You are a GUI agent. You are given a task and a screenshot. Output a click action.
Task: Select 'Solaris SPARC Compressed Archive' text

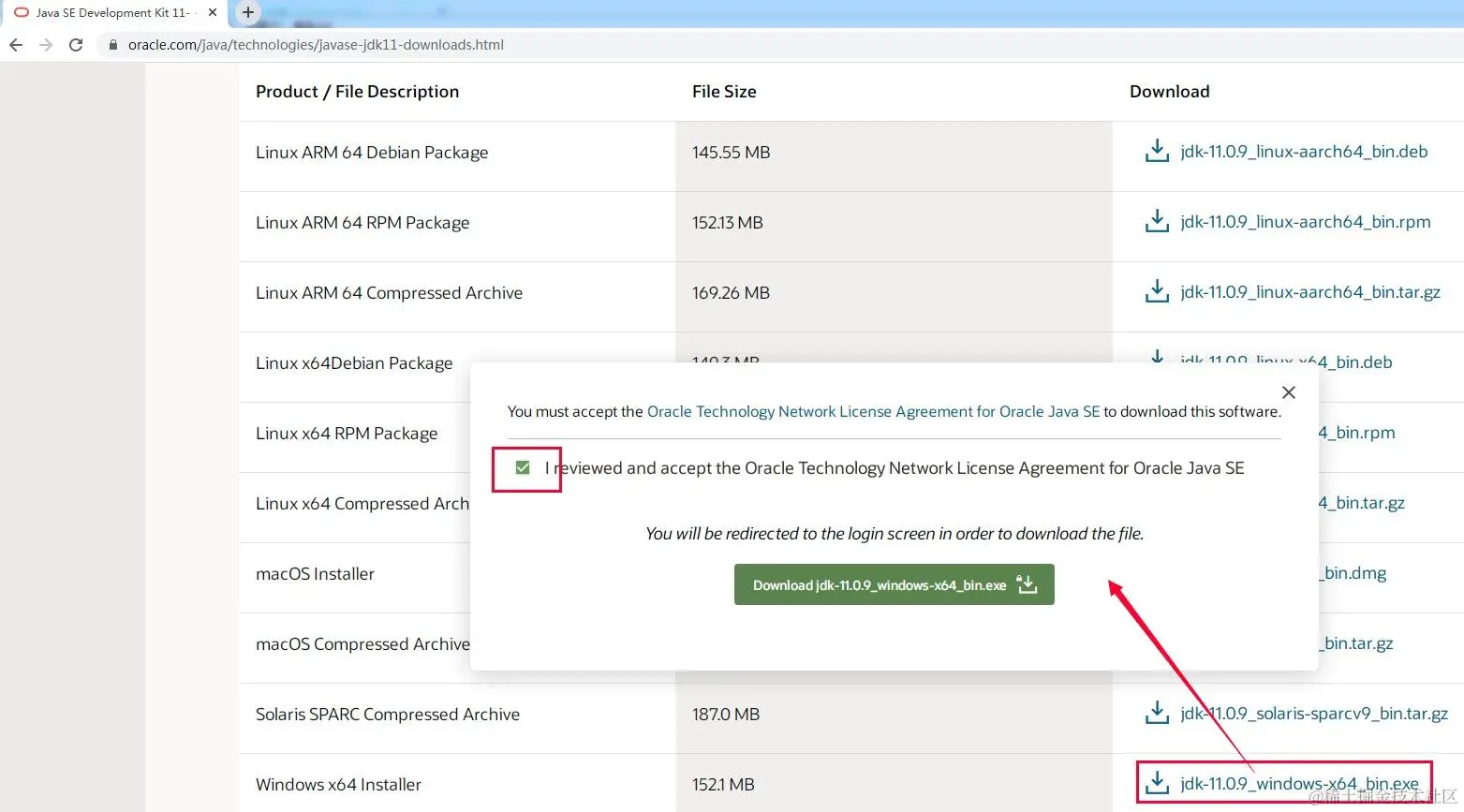[388, 715]
